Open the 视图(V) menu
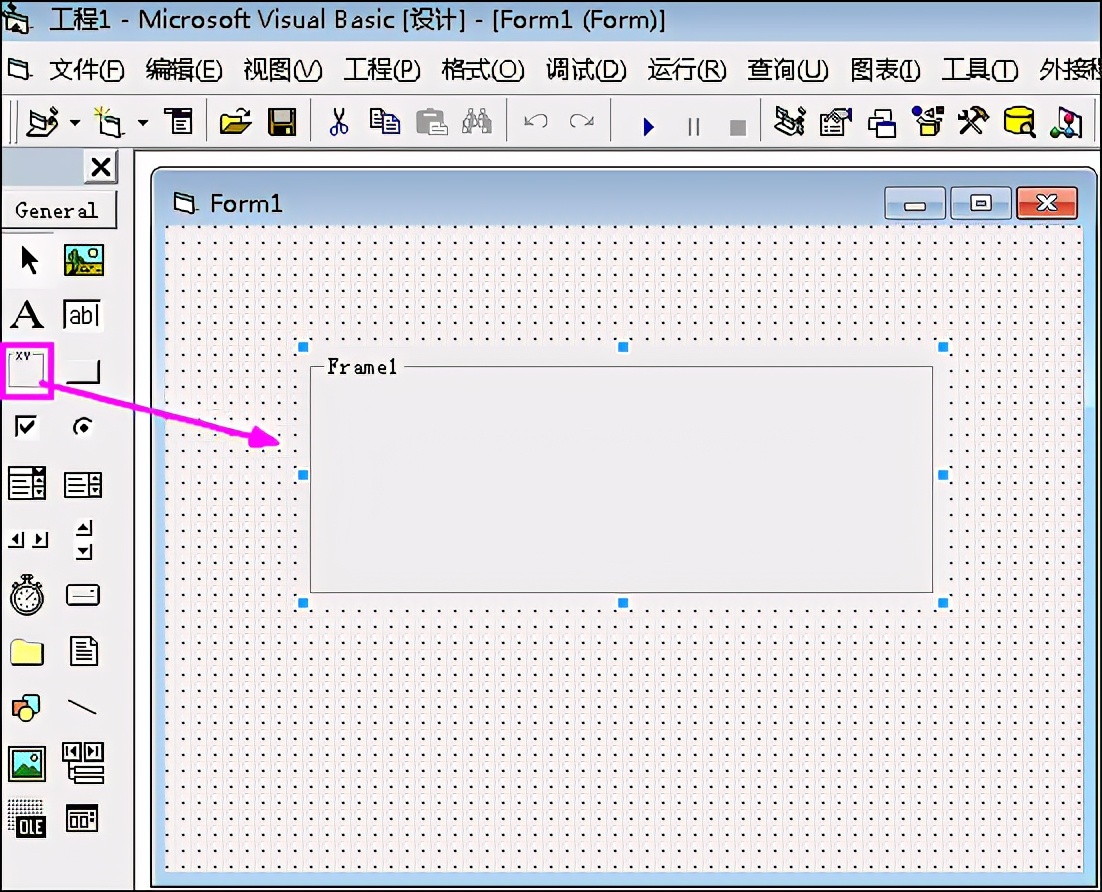This screenshot has height=892, width=1102. 283,70
